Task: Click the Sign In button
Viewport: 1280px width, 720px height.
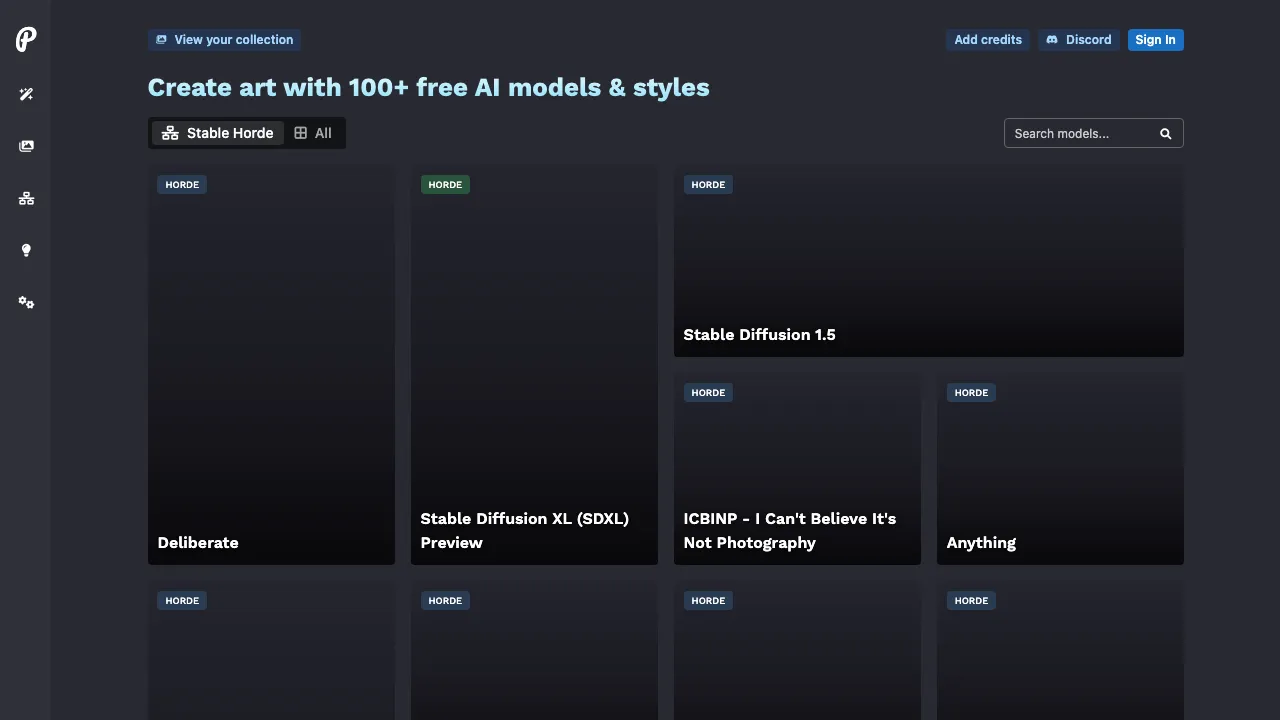Action: [1156, 40]
